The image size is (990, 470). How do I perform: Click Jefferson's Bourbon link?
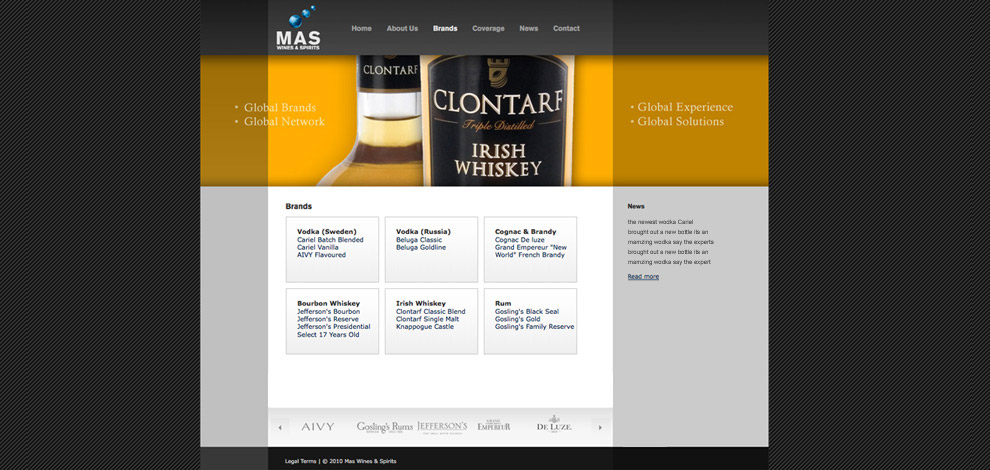pos(329,311)
